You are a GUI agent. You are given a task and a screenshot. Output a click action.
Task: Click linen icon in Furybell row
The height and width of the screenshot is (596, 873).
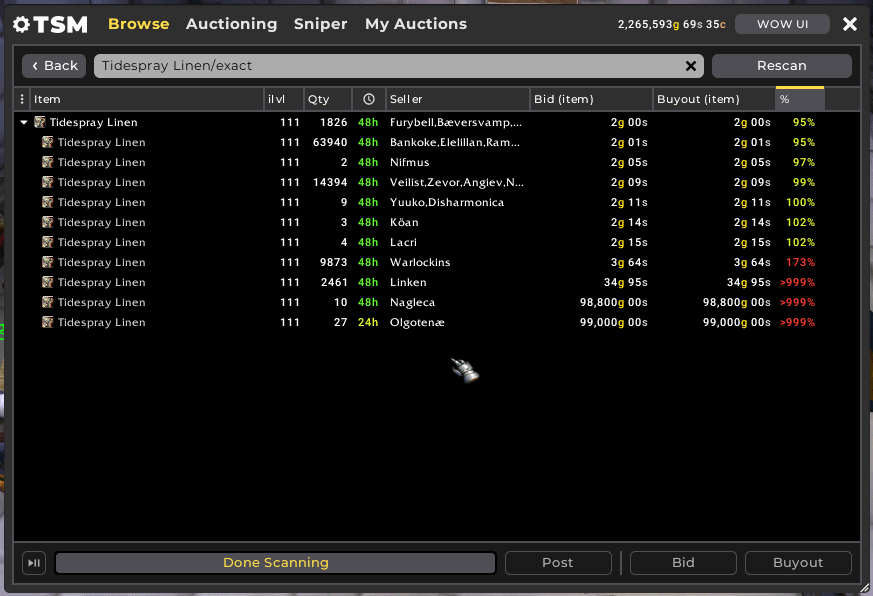(x=40, y=122)
